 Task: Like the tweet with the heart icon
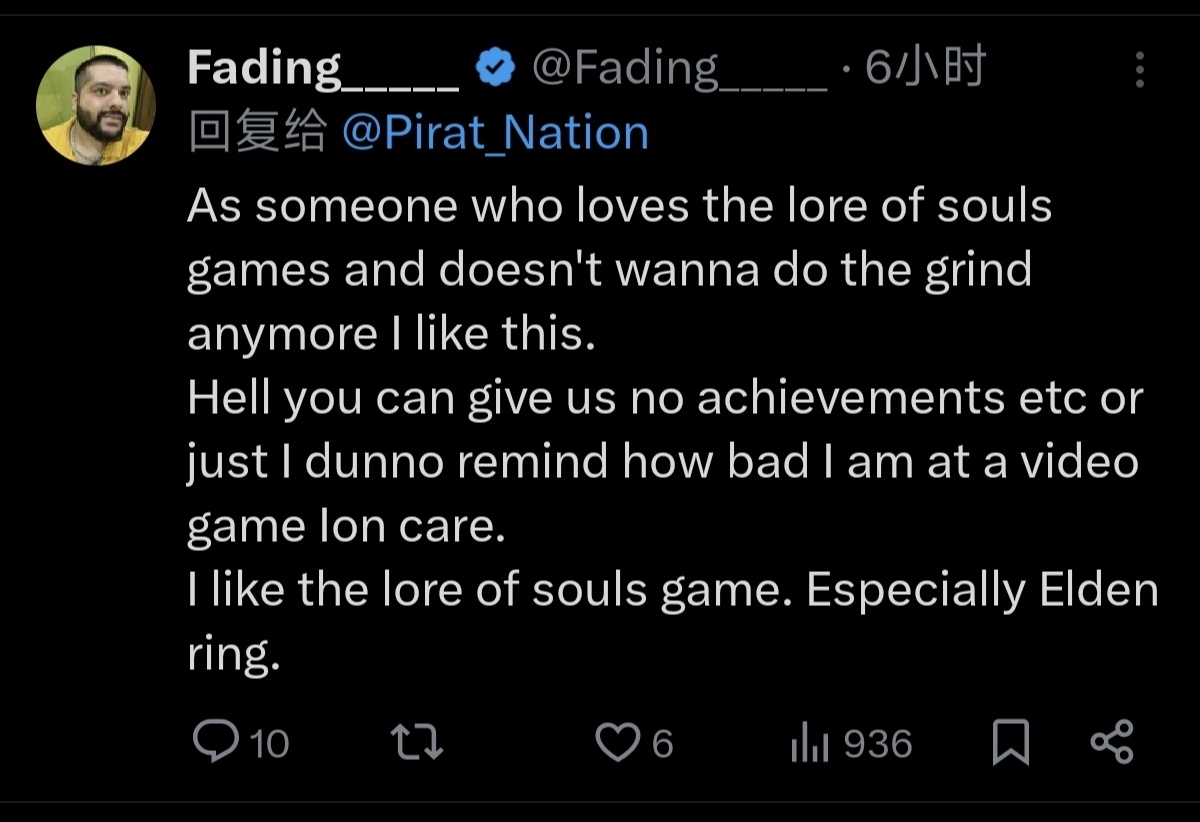tap(617, 743)
